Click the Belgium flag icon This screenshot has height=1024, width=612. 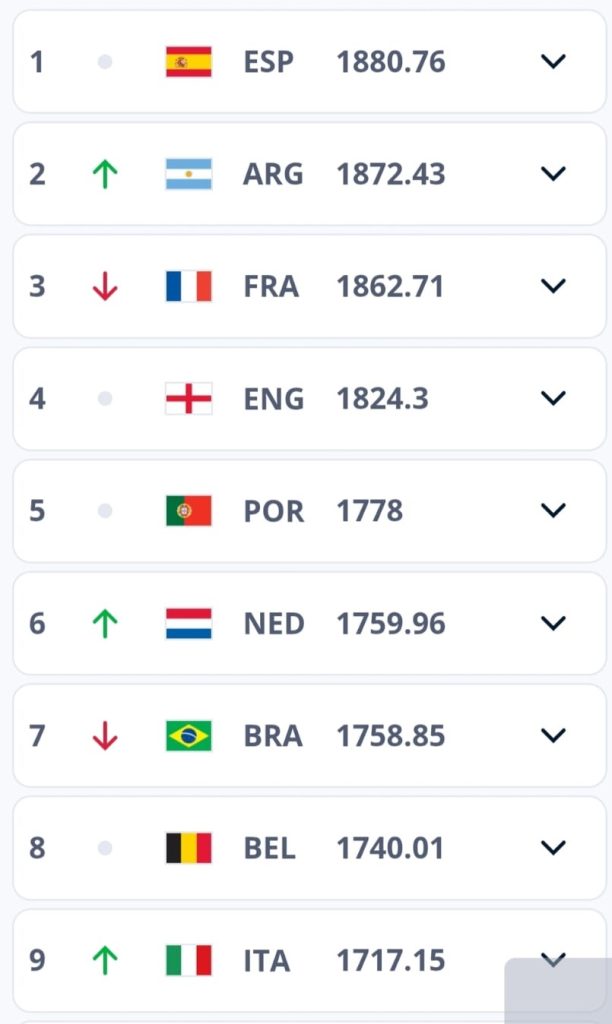click(x=188, y=848)
